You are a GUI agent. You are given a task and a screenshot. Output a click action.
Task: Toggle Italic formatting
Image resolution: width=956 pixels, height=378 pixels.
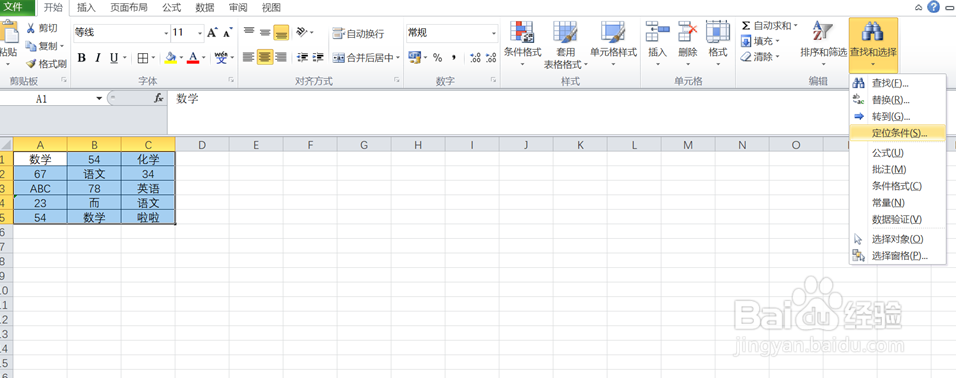point(98,58)
